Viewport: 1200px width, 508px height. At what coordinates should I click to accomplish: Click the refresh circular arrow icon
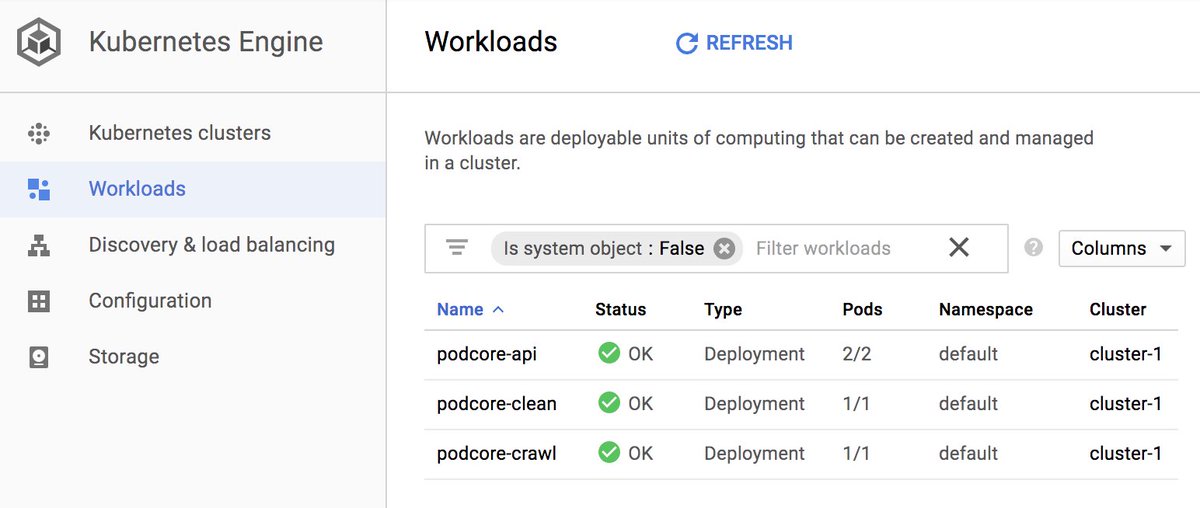coord(686,43)
